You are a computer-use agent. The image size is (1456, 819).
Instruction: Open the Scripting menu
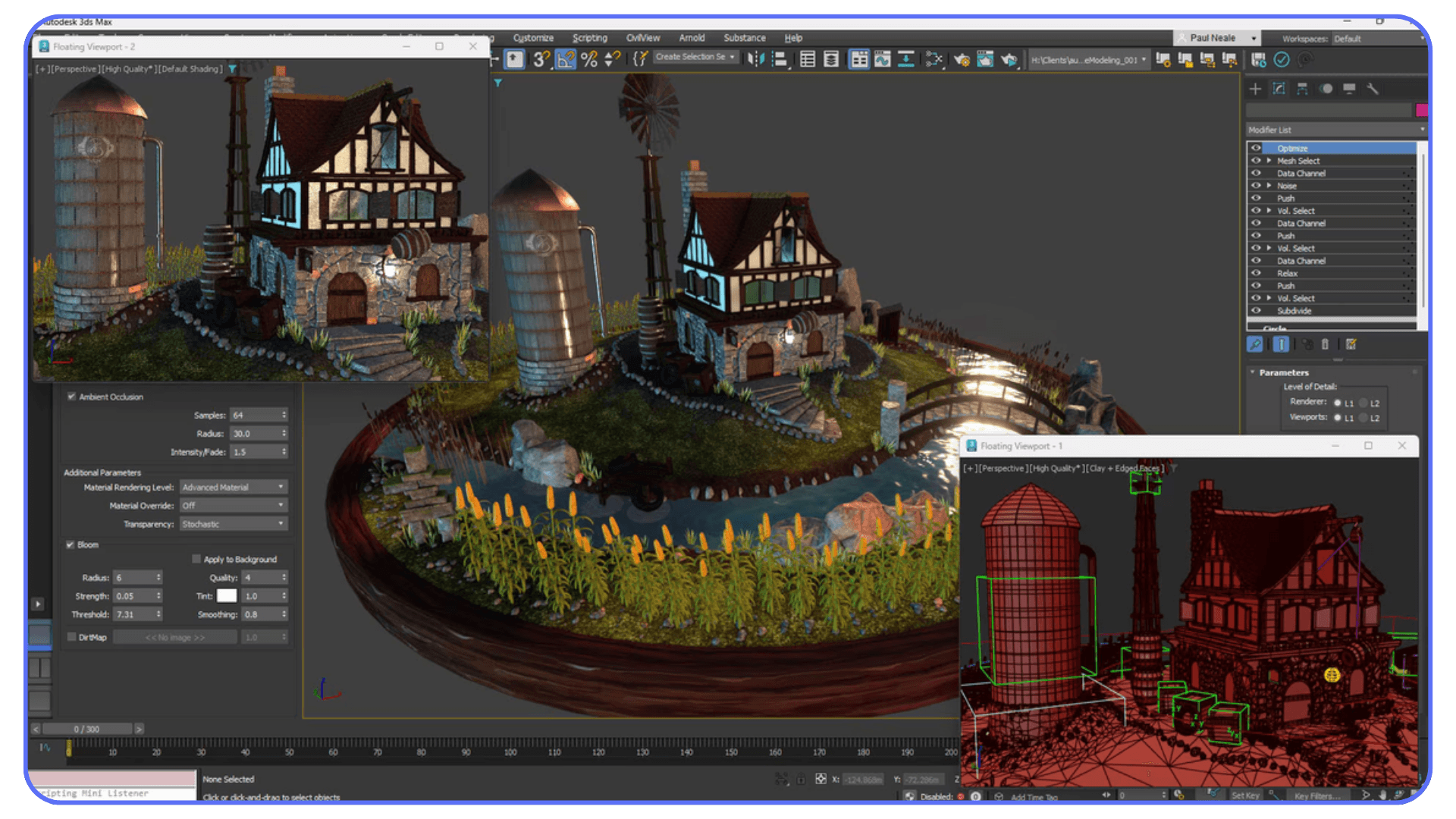click(x=590, y=38)
